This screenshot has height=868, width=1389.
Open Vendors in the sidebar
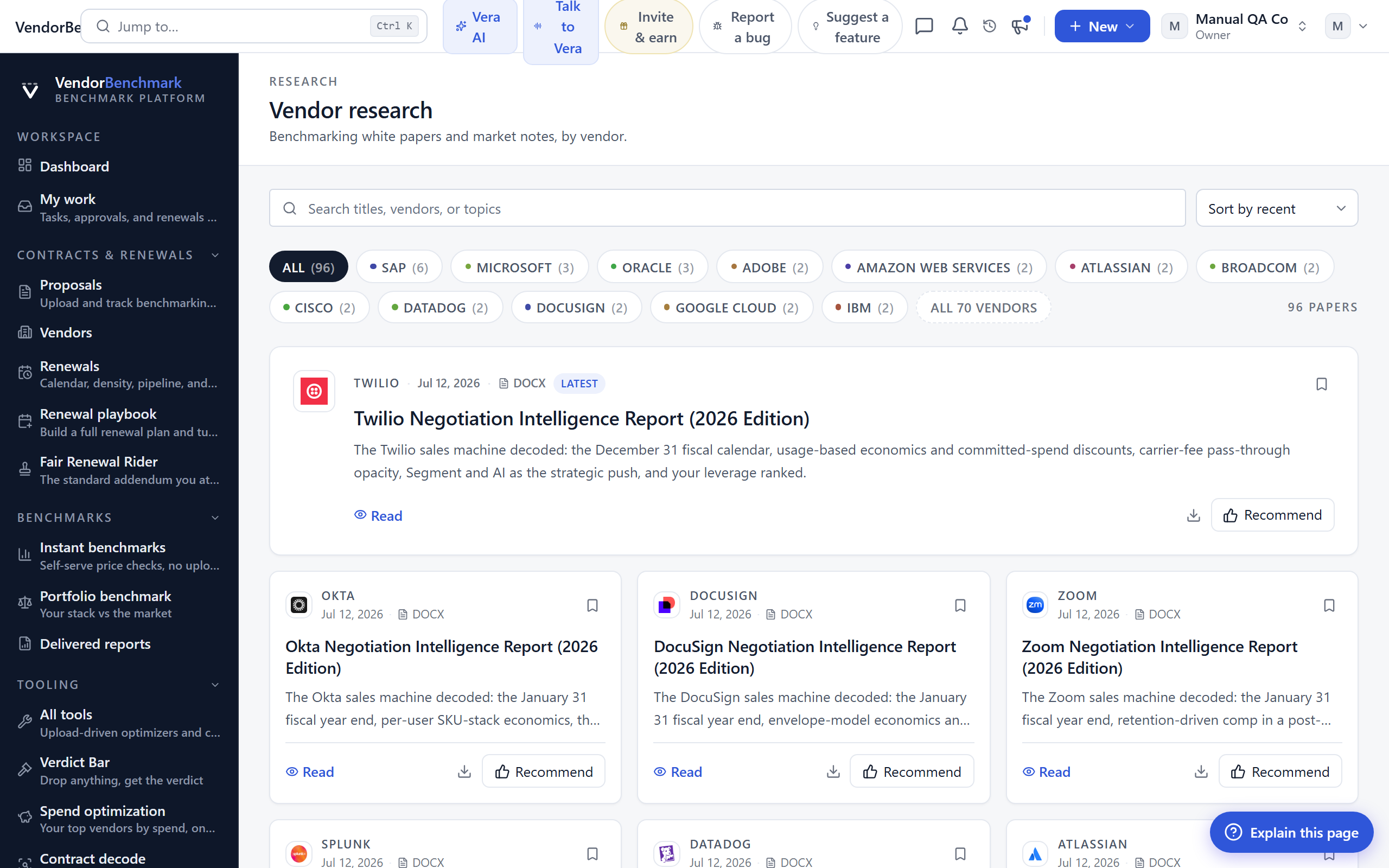pyautogui.click(x=119, y=333)
